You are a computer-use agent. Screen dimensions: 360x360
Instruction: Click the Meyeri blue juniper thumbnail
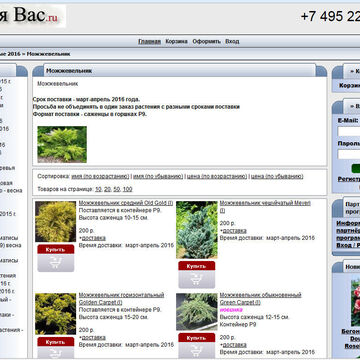(197, 230)
